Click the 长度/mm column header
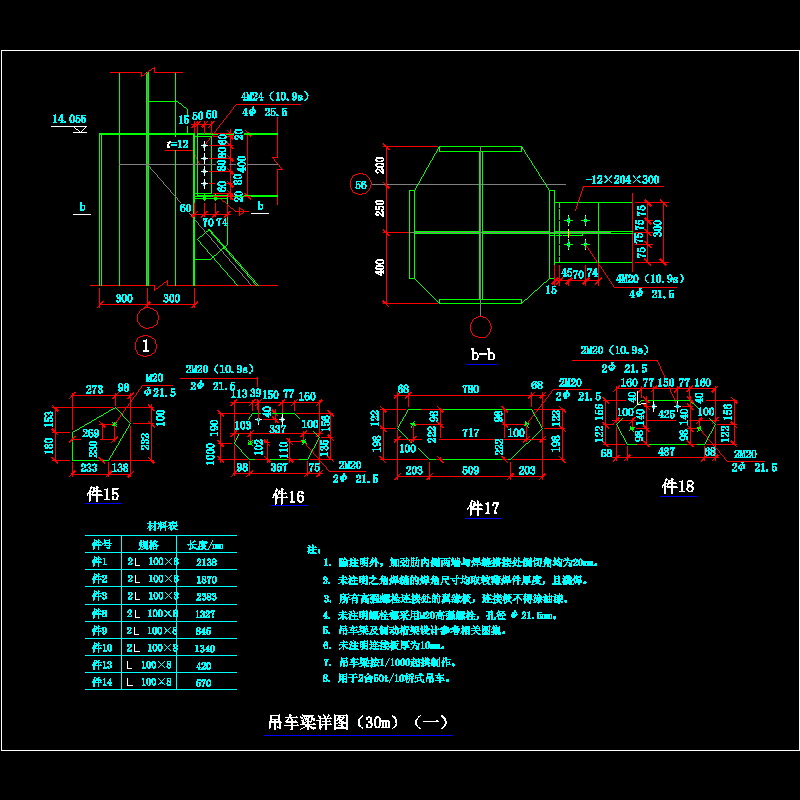This screenshot has width=800, height=800. pyautogui.click(x=205, y=545)
